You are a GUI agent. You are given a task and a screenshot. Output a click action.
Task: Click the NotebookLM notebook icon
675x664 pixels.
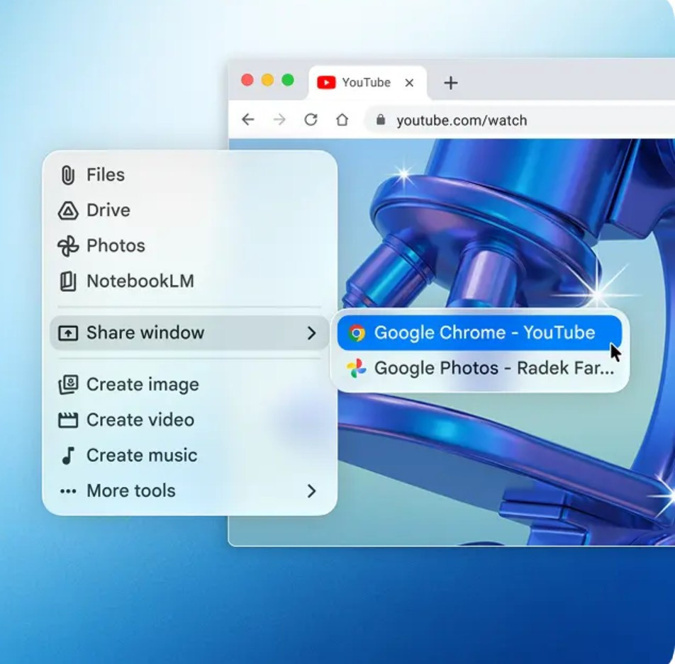point(68,282)
